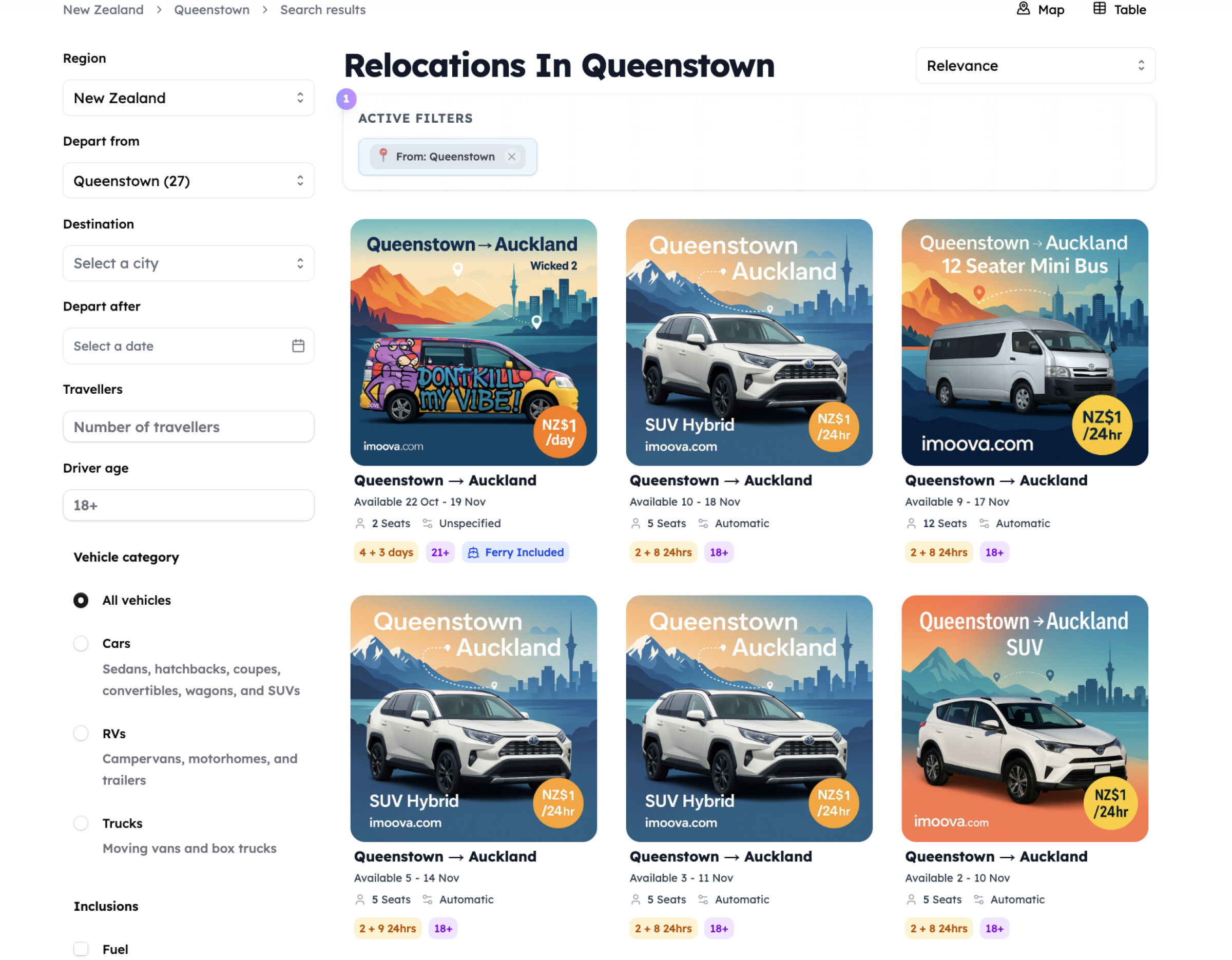Select the RVs radio option
Screen dimensions: 1232x960
pos(81,733)
